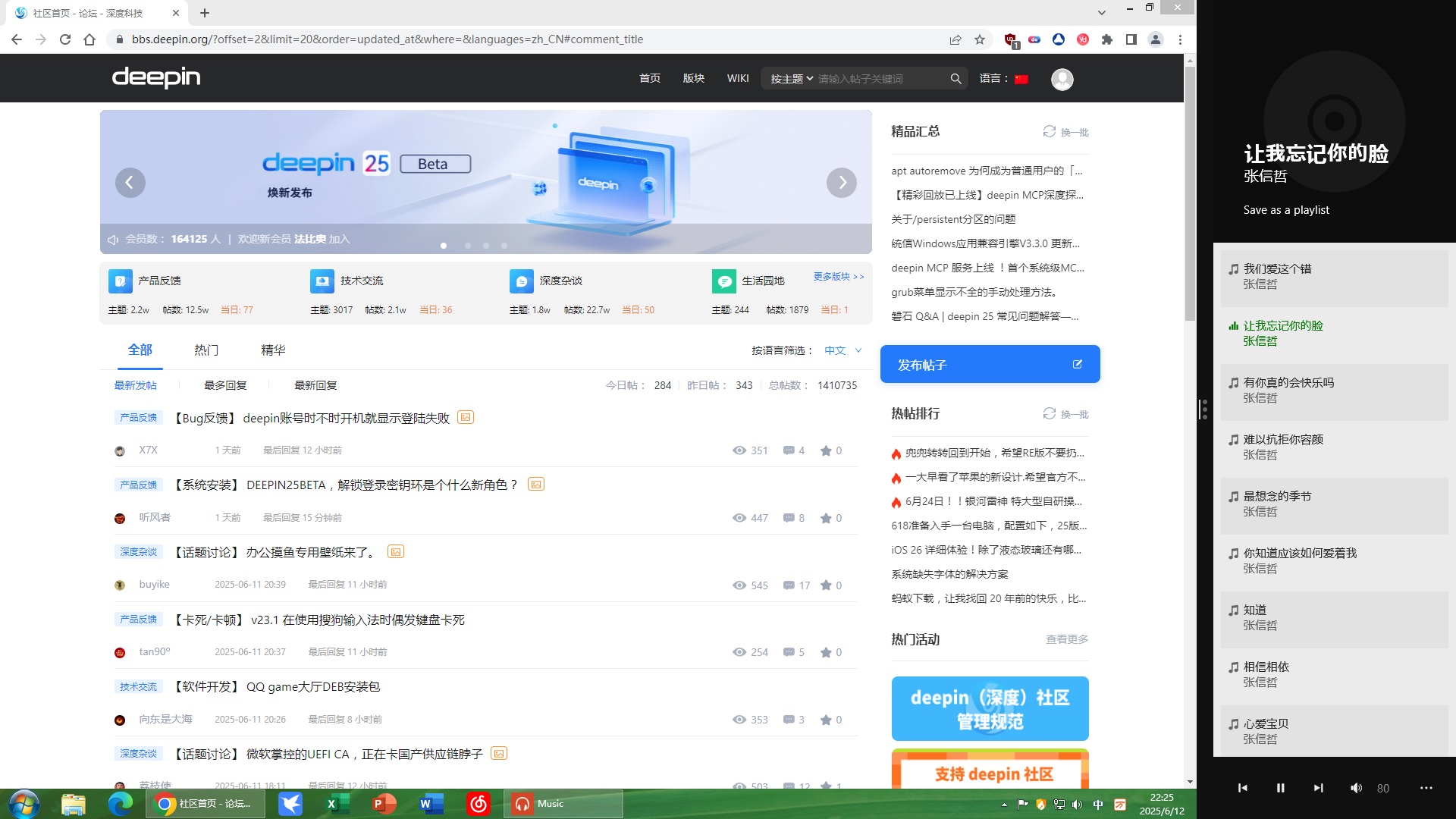
Task: Open the 产品反馈 forum section
Action: coord(159,281)
